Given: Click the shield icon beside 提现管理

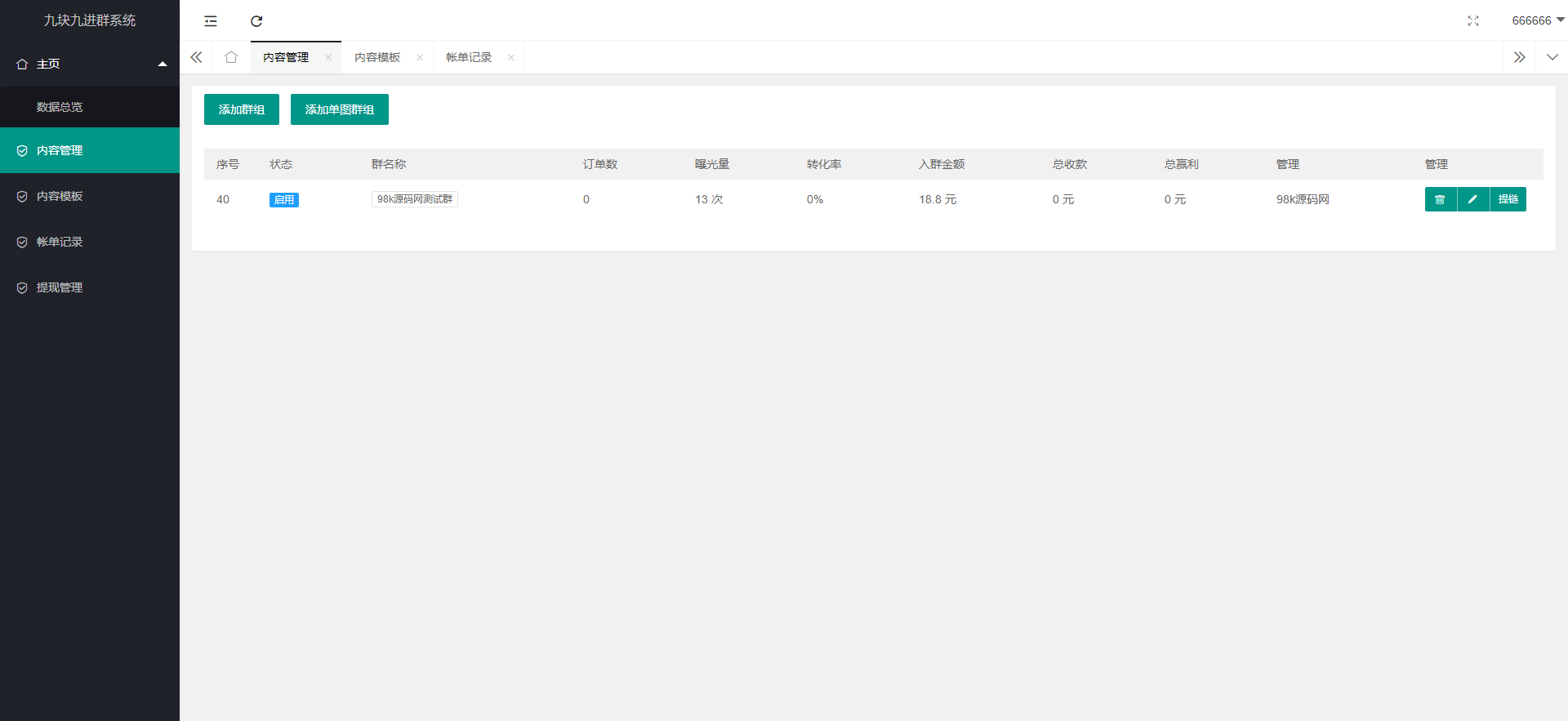Looking at the screenshot, I should (22, 287).
